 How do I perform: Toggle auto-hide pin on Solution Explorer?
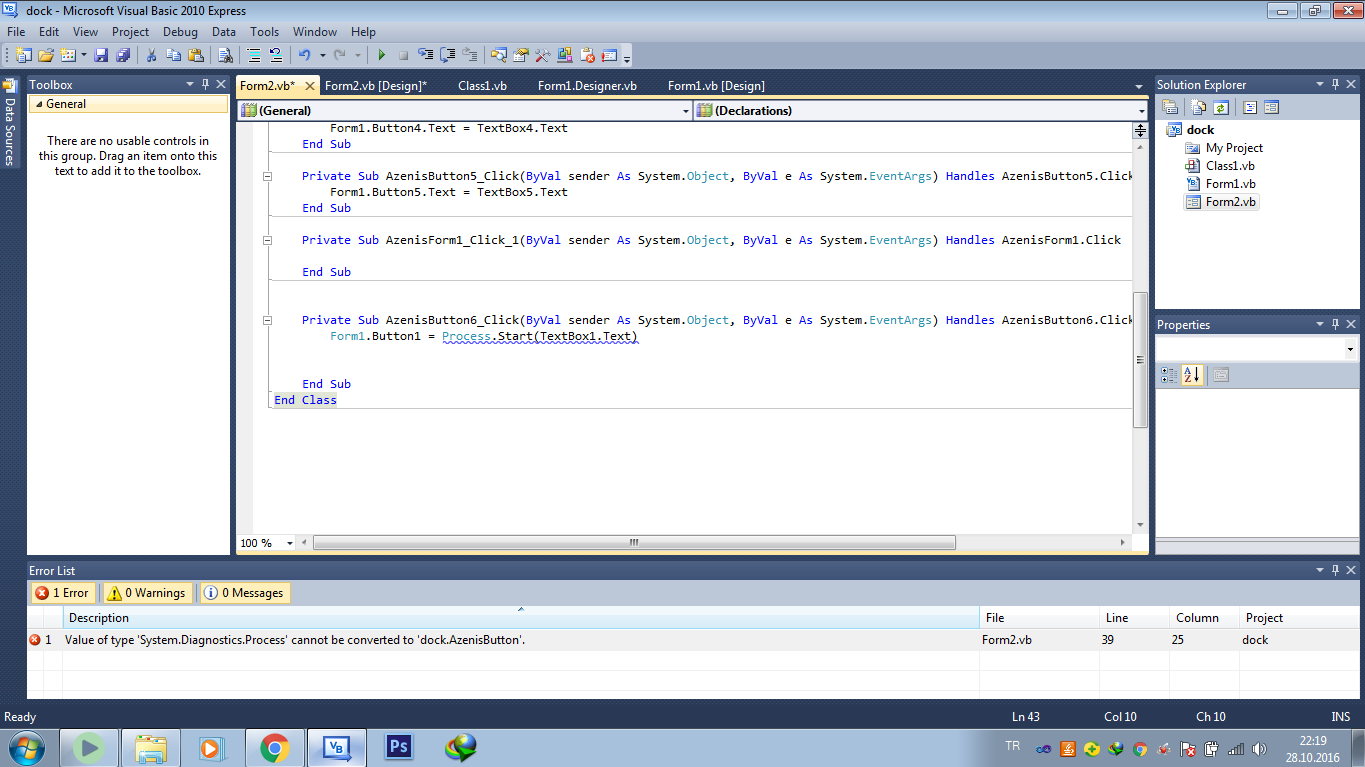click(1335, 85)
